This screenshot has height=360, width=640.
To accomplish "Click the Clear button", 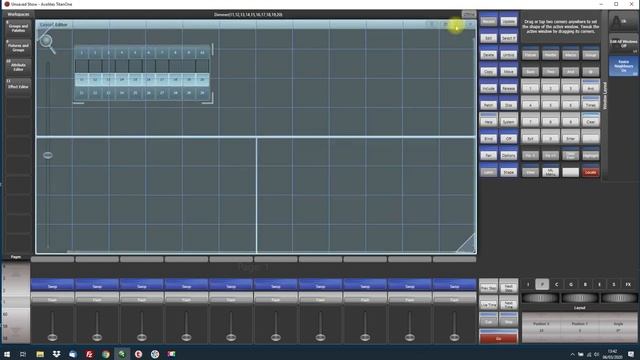I will [590, 121].
